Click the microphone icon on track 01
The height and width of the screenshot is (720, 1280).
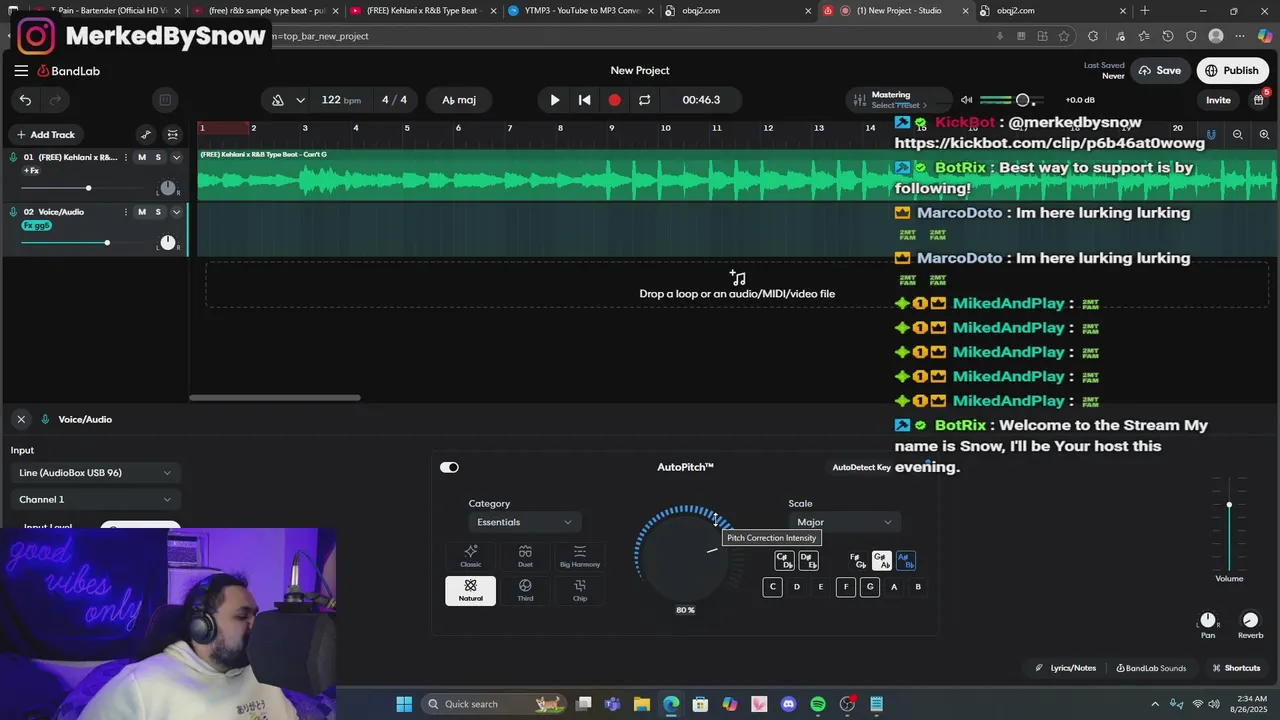click(x=14, y=157)
